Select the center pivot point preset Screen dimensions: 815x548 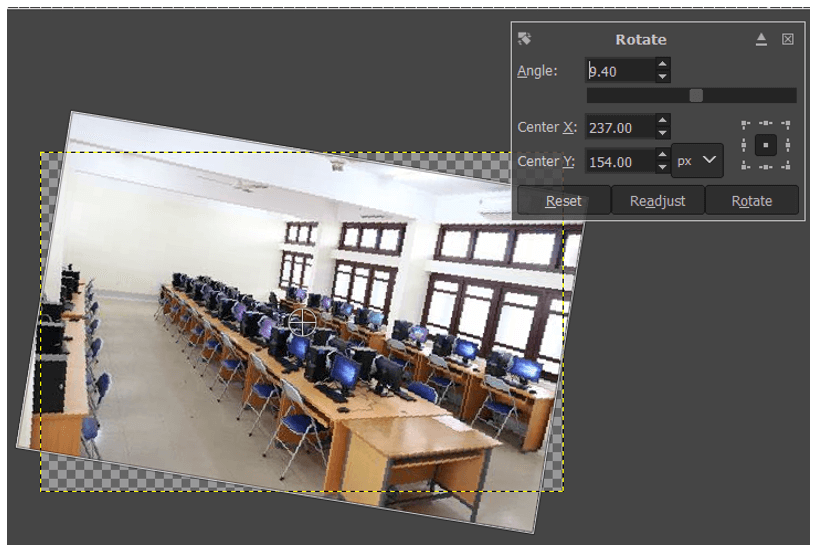[x=766, y=145]
